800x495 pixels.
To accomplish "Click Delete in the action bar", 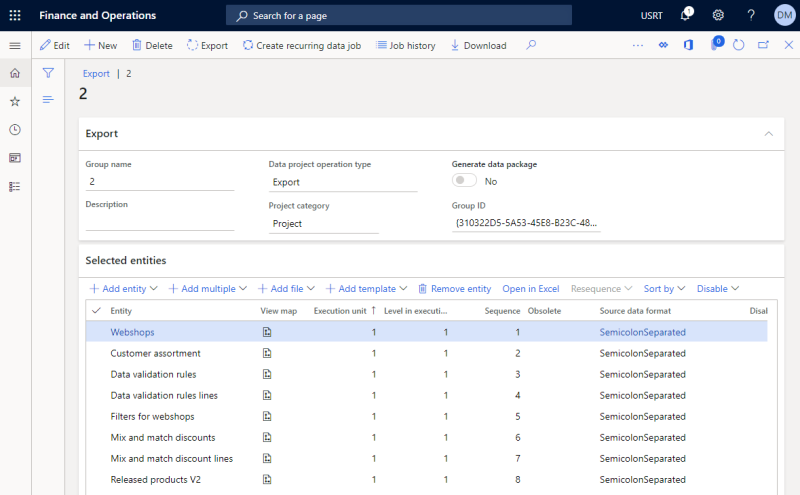I will [x=152, y=45].
